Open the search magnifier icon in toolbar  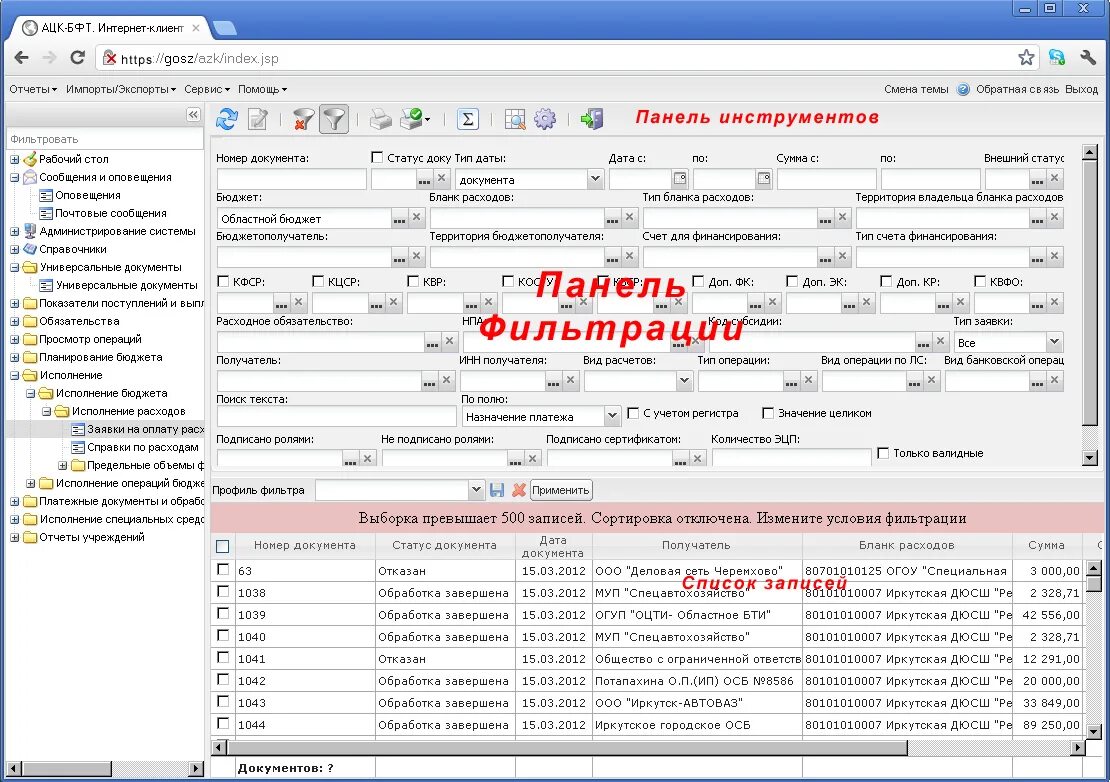point(515,118)
